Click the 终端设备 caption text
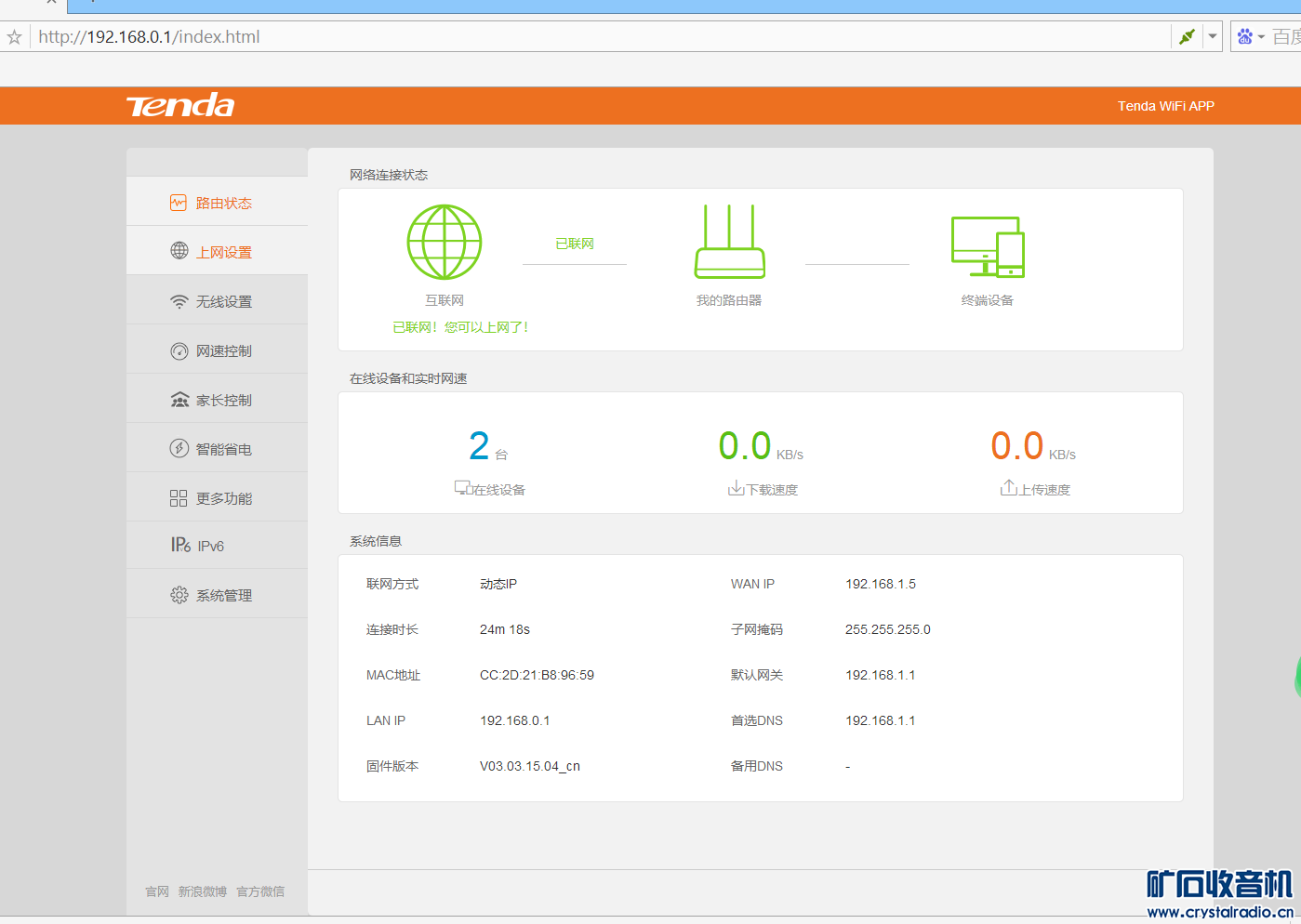The height and width of the screenshot is (924, 1301). click(988, 300)
